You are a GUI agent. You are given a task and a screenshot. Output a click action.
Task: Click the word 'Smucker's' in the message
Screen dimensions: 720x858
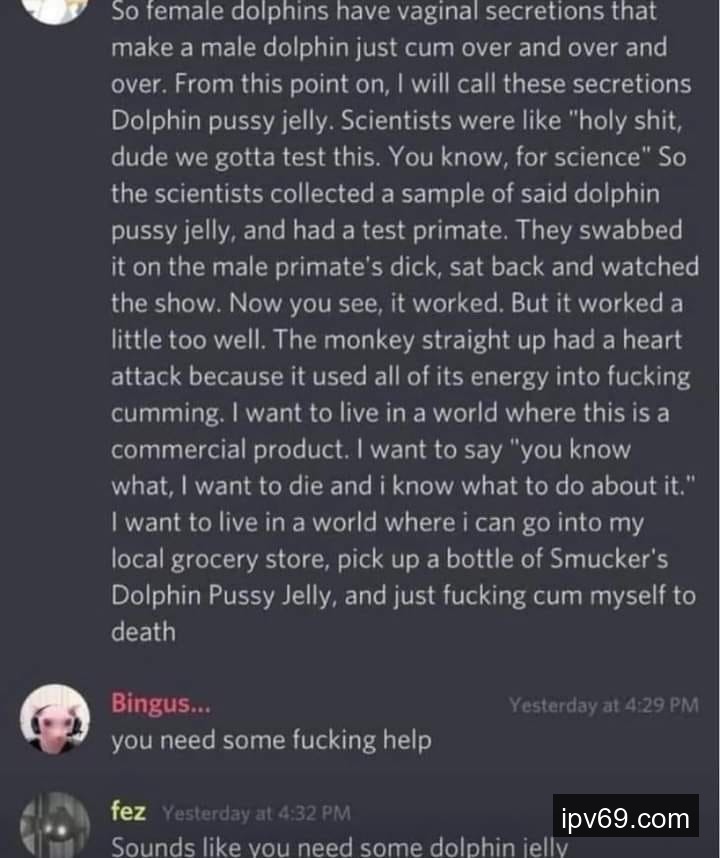pos(608,559)
